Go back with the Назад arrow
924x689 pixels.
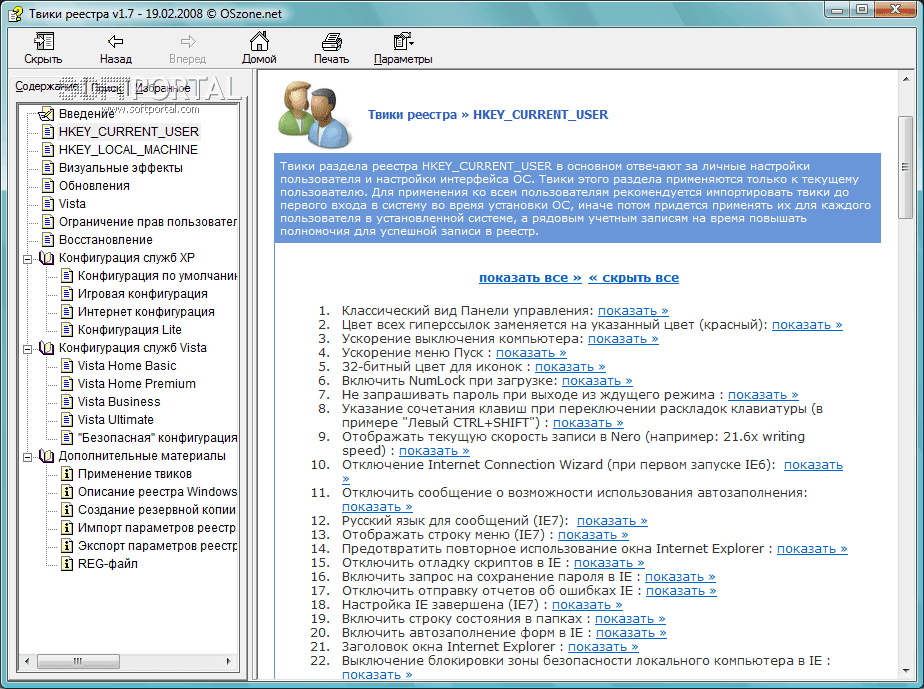116,41
